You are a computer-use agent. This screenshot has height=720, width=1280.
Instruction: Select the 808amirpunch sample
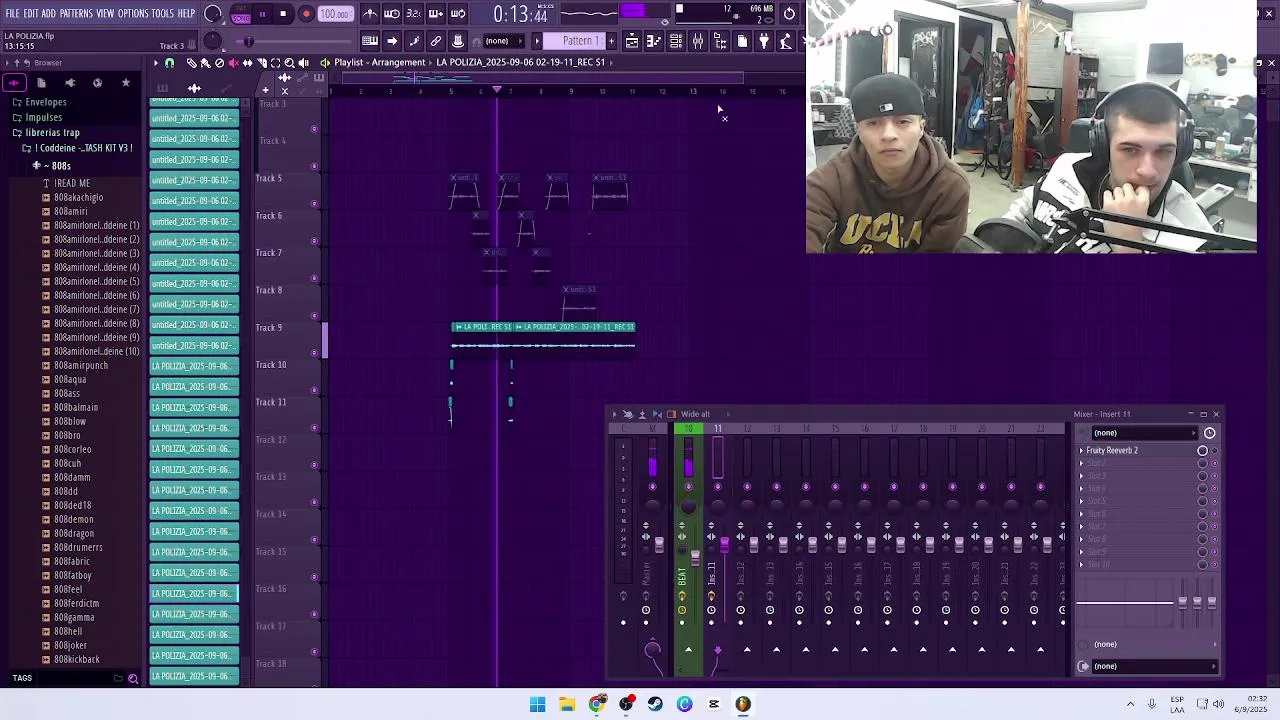[81, 365]
